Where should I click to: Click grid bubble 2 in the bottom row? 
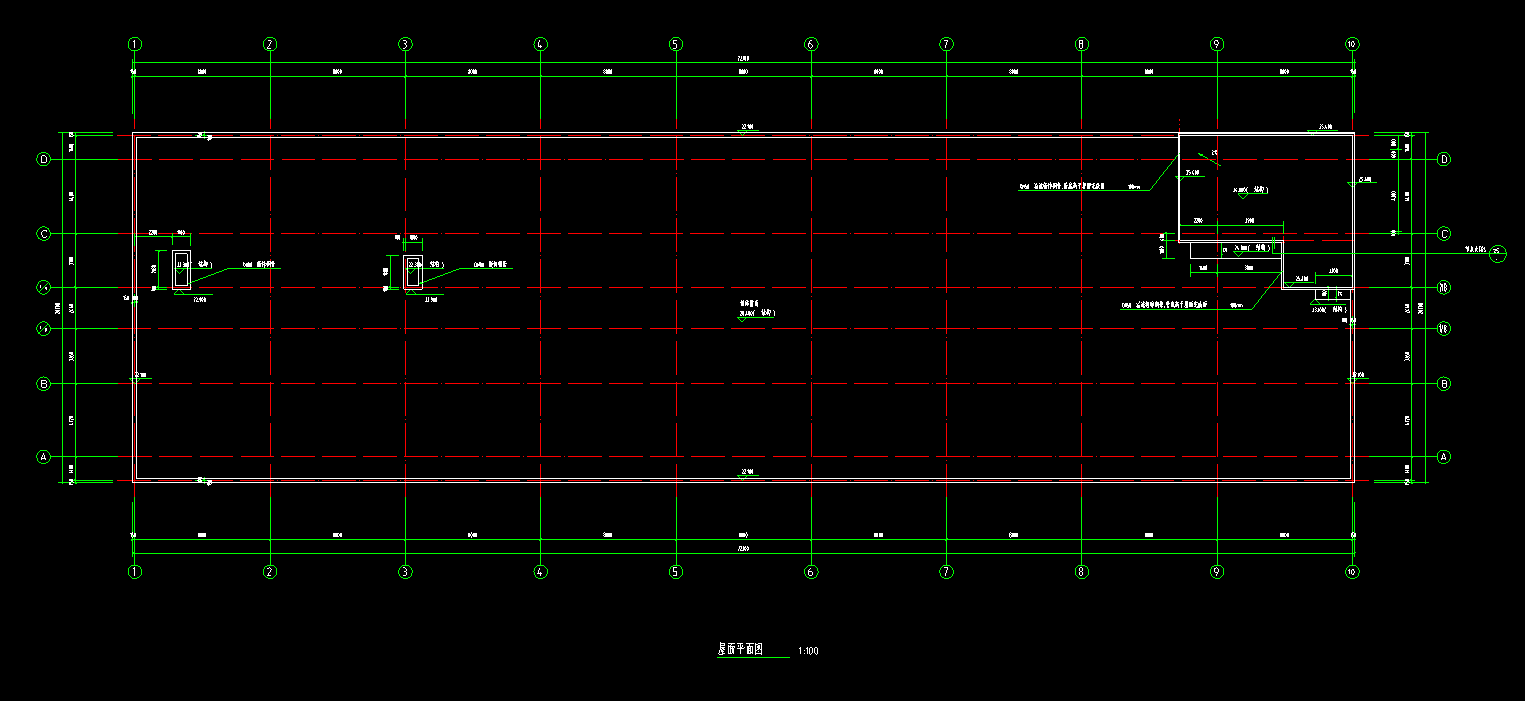pyautogui.click(x=269, y=572)
